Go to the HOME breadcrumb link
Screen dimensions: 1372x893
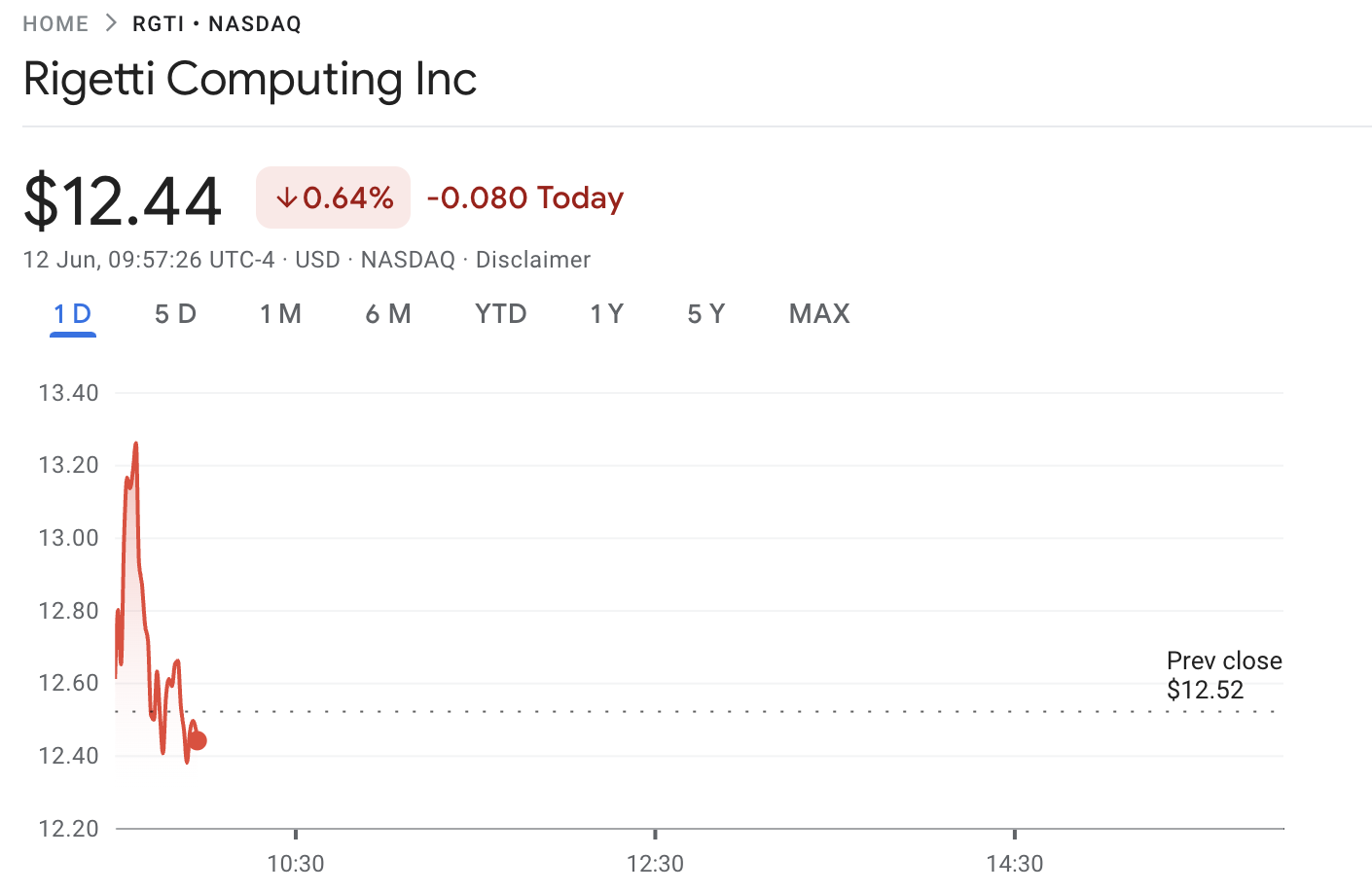[55, 24]
